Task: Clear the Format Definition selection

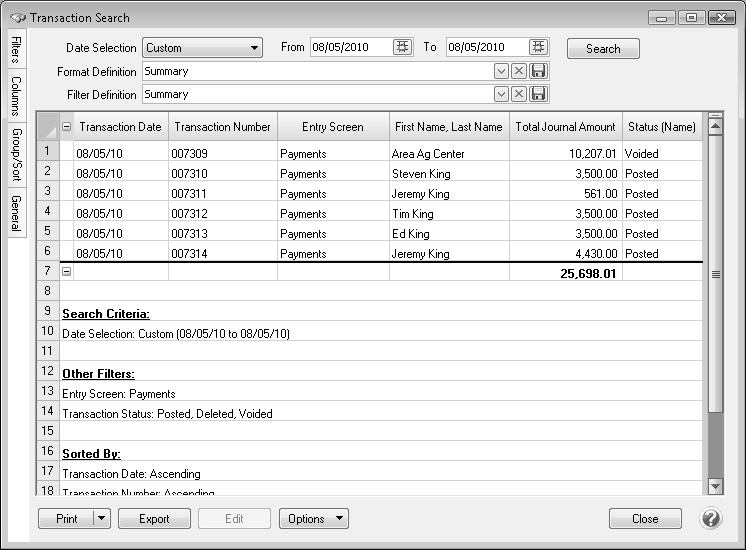Action: click(x=519, y=71)
